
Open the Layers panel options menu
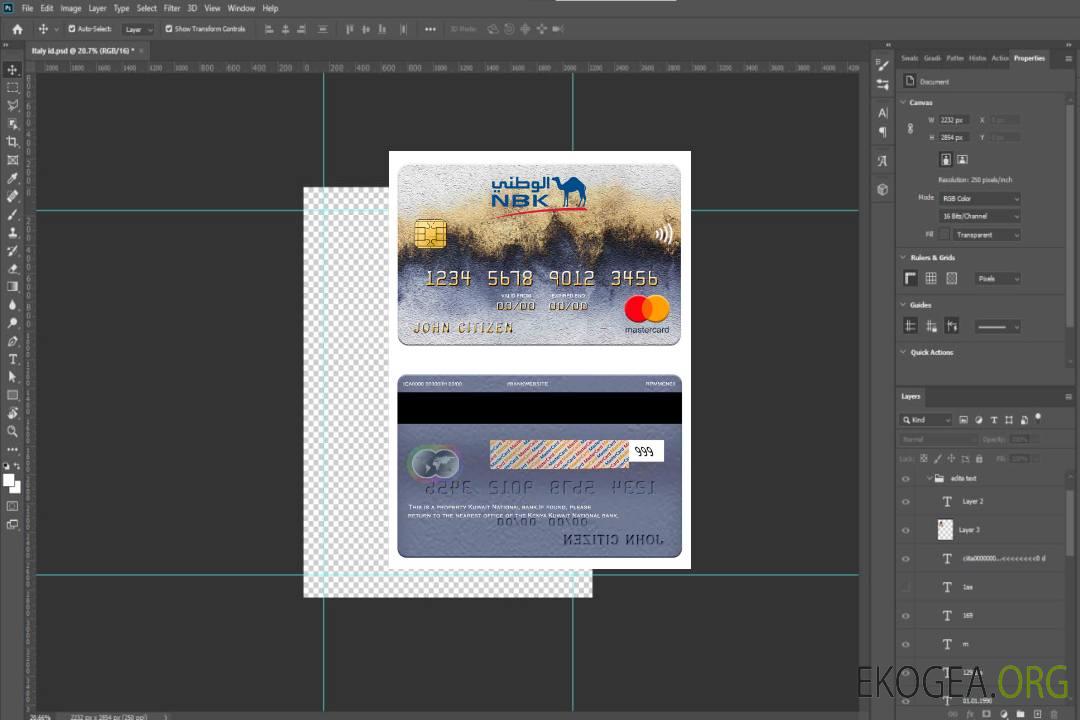point(1068,397)
